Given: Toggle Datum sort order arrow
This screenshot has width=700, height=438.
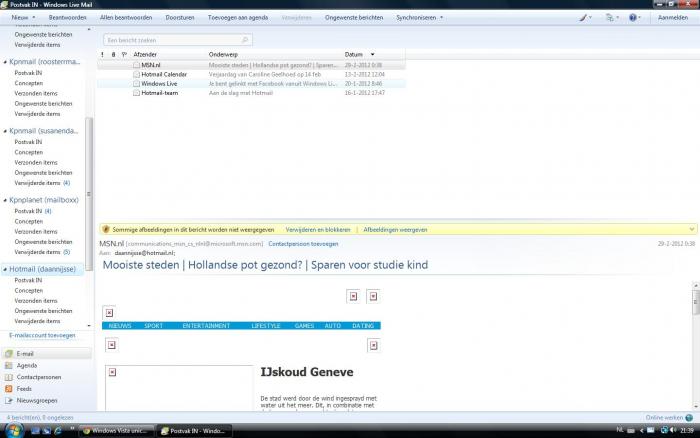Looking at the screenshot, I should pyautogui.click(x=373, y=54).
